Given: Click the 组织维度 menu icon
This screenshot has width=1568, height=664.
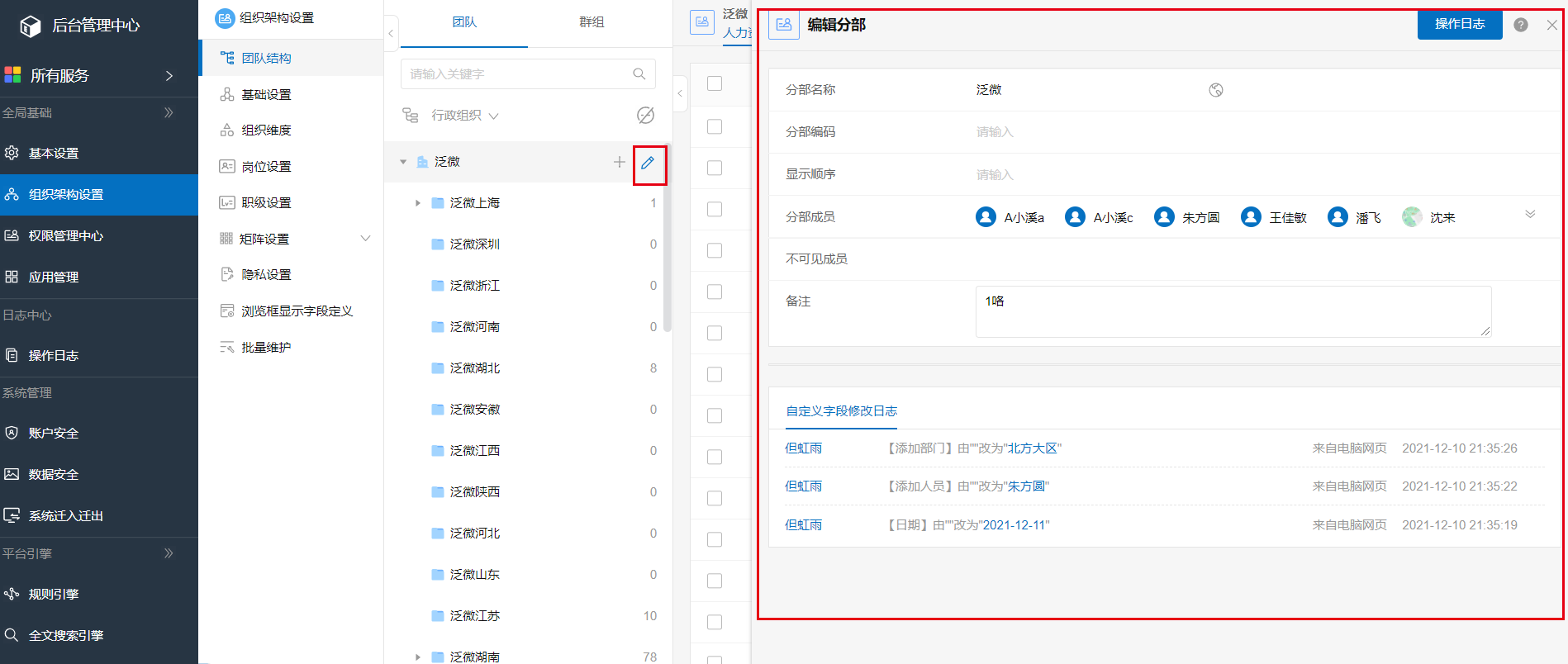Looking at the screenshot, I should [x=226, y=130].
